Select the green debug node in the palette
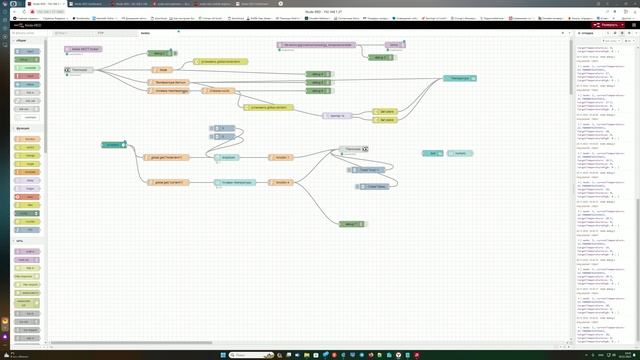The width and height of the screenshot is (640, 360). pyautogui.click(x=27, y=60)
